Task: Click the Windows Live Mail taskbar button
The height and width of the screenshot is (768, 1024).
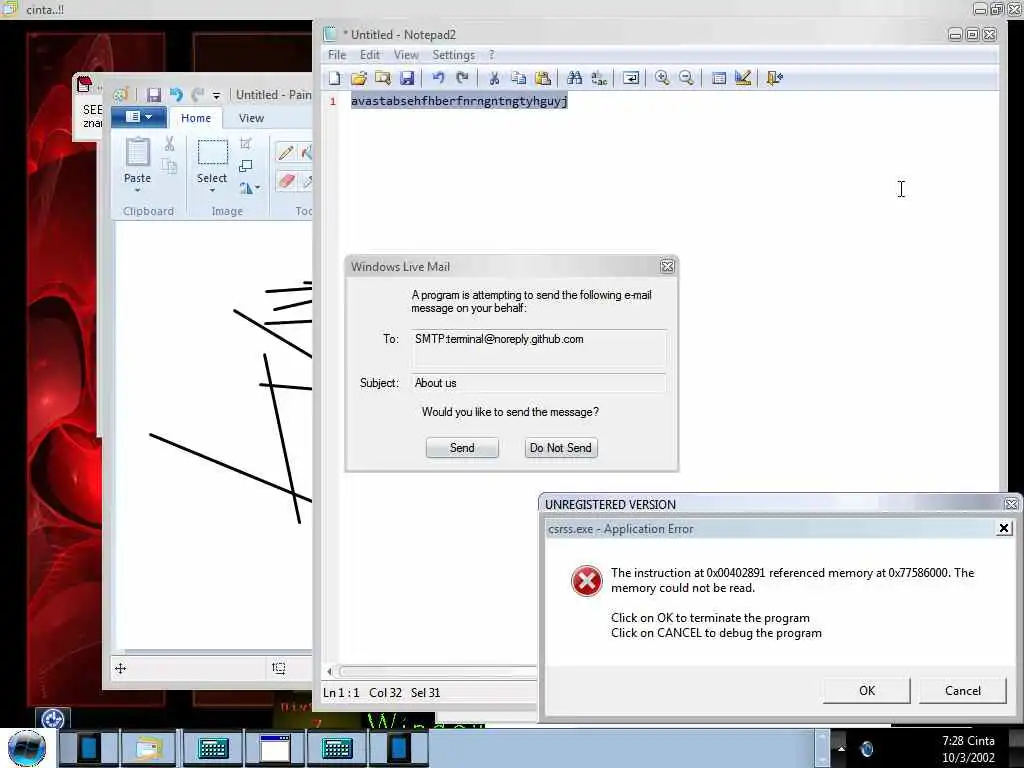Action: [148, 748]
